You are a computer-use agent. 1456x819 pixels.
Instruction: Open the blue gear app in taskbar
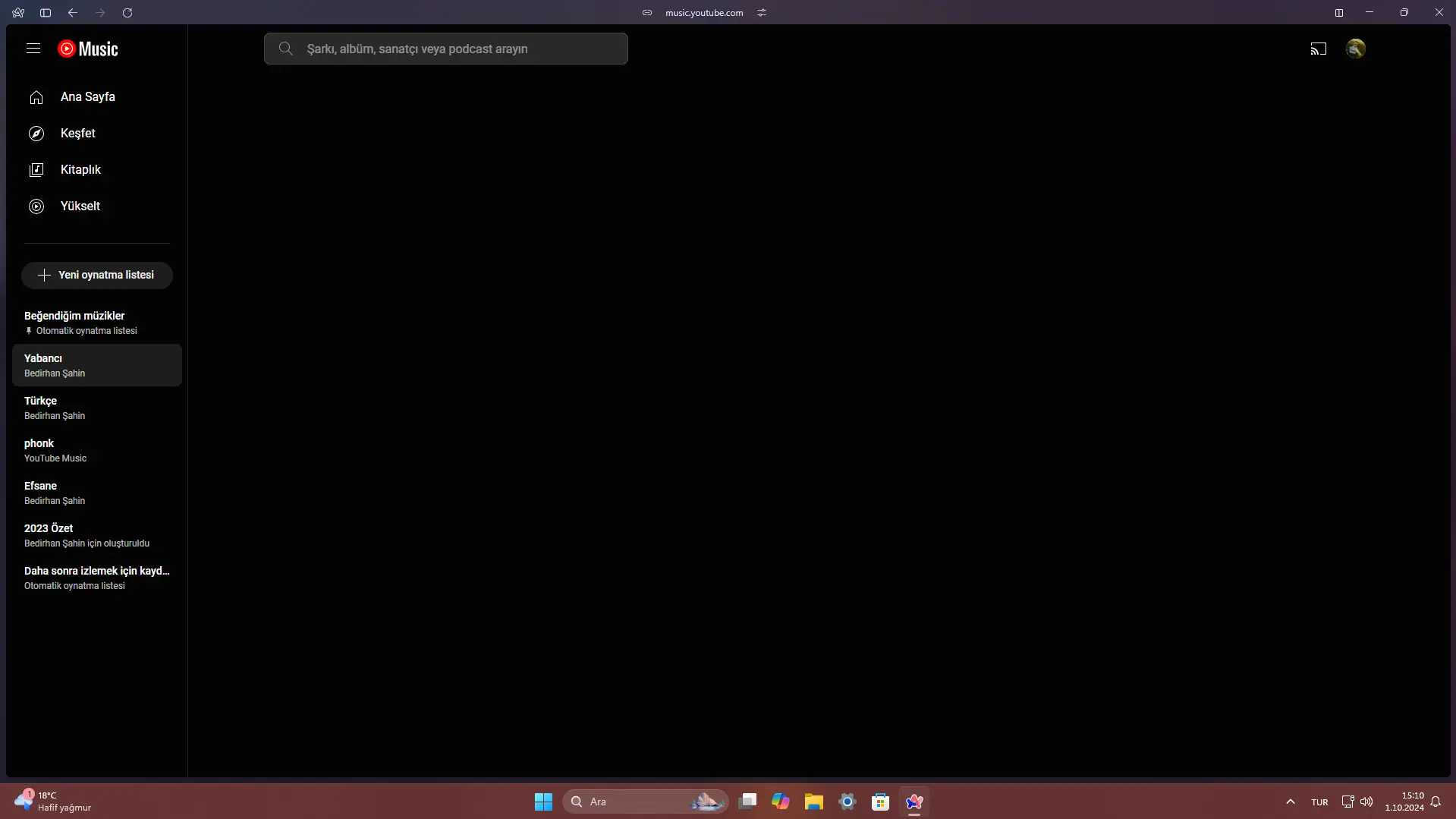tap(847, 802)
